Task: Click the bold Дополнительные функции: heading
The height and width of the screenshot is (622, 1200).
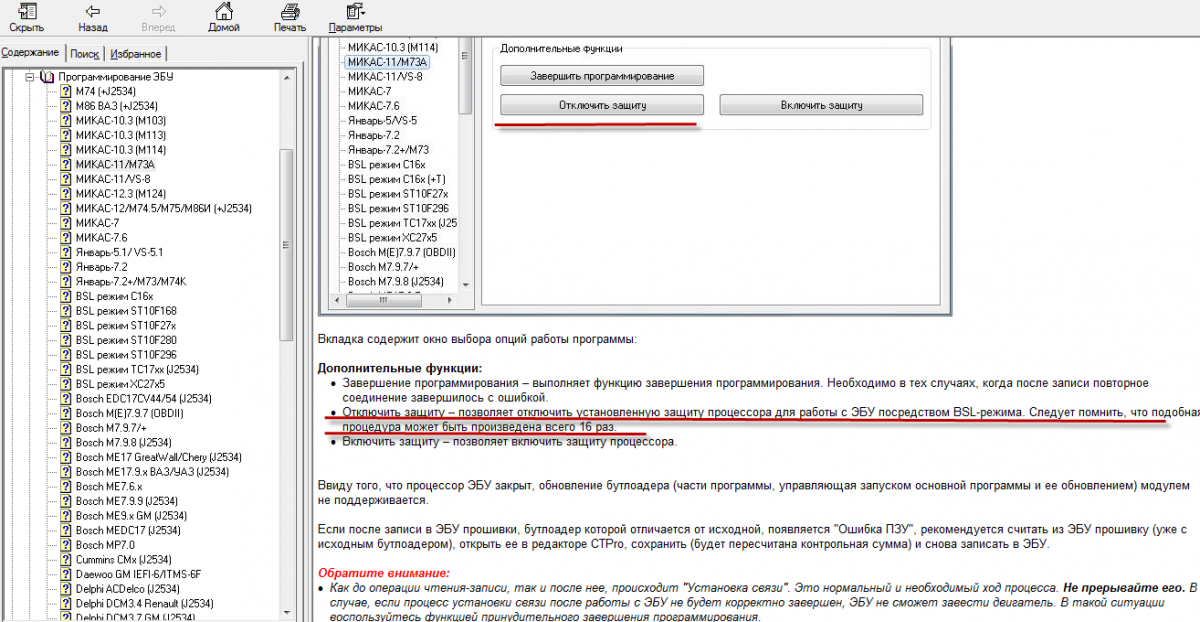Action: [400, 369]
